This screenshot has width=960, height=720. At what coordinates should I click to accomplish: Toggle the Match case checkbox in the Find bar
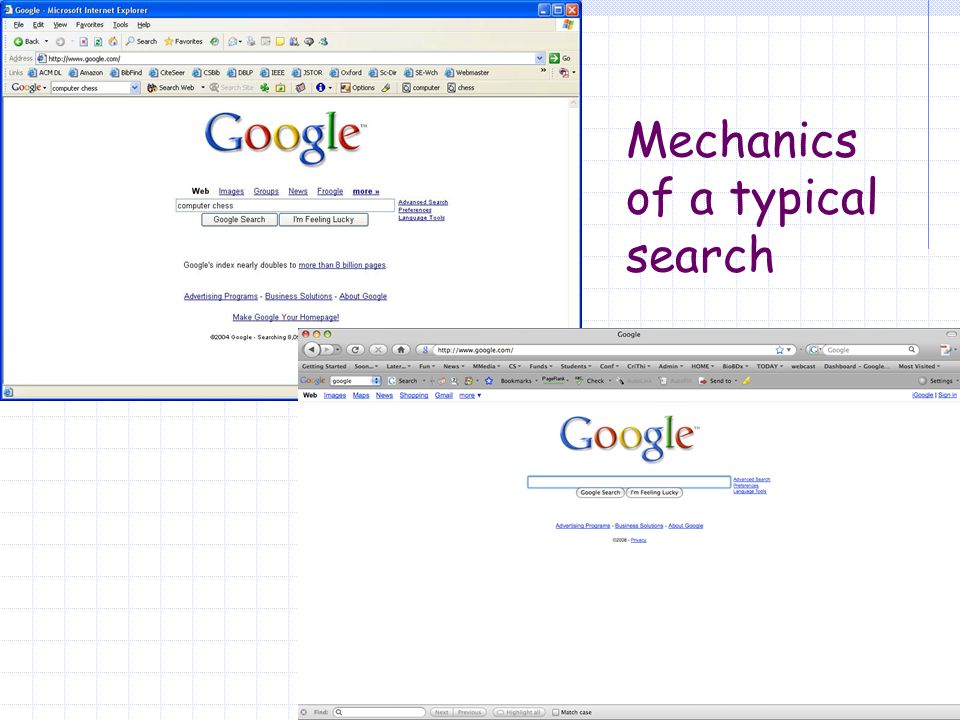click(x=555, y=712)
